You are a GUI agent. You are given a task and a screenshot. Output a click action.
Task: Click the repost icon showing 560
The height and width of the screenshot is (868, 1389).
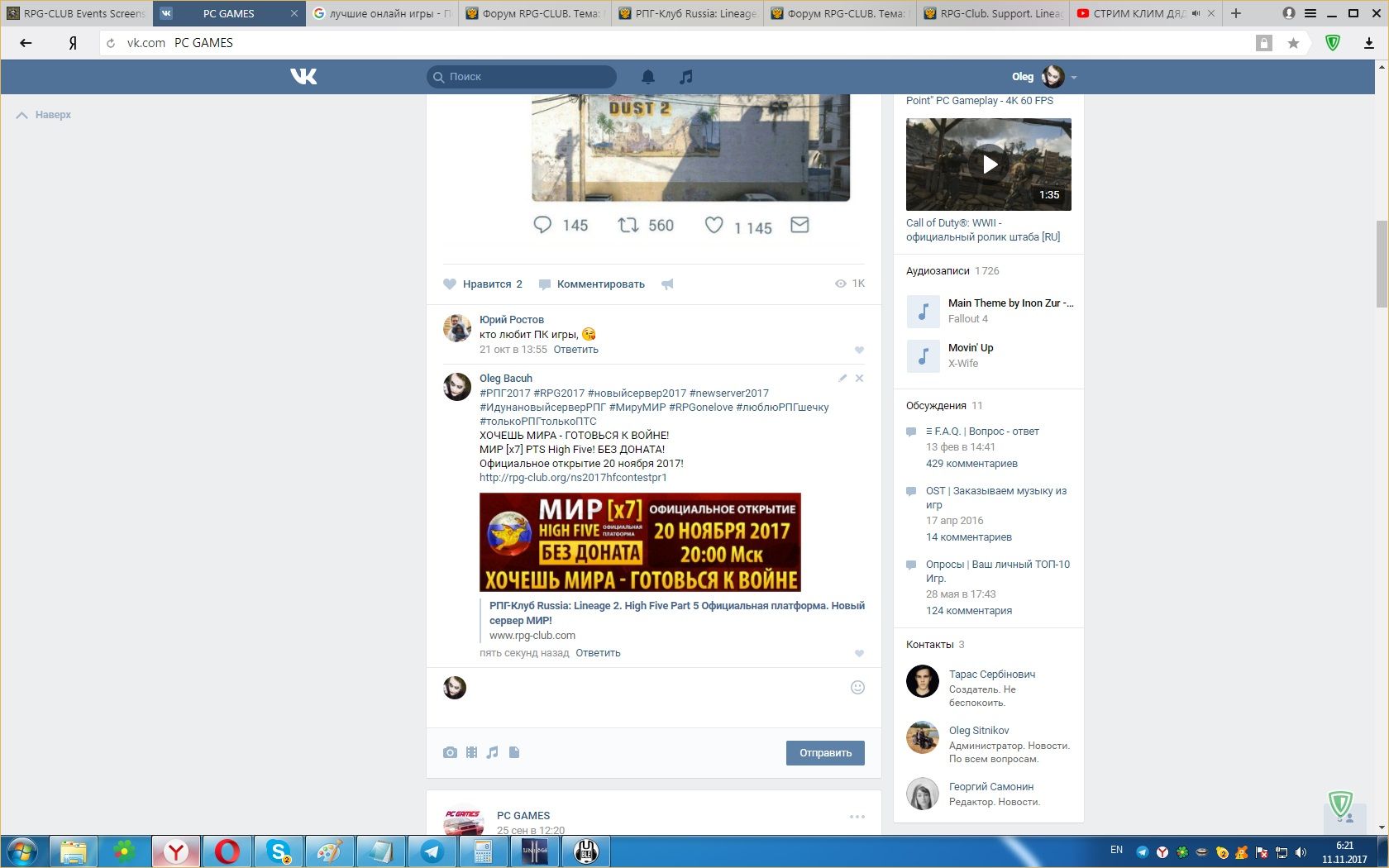(x=628, y=225)
